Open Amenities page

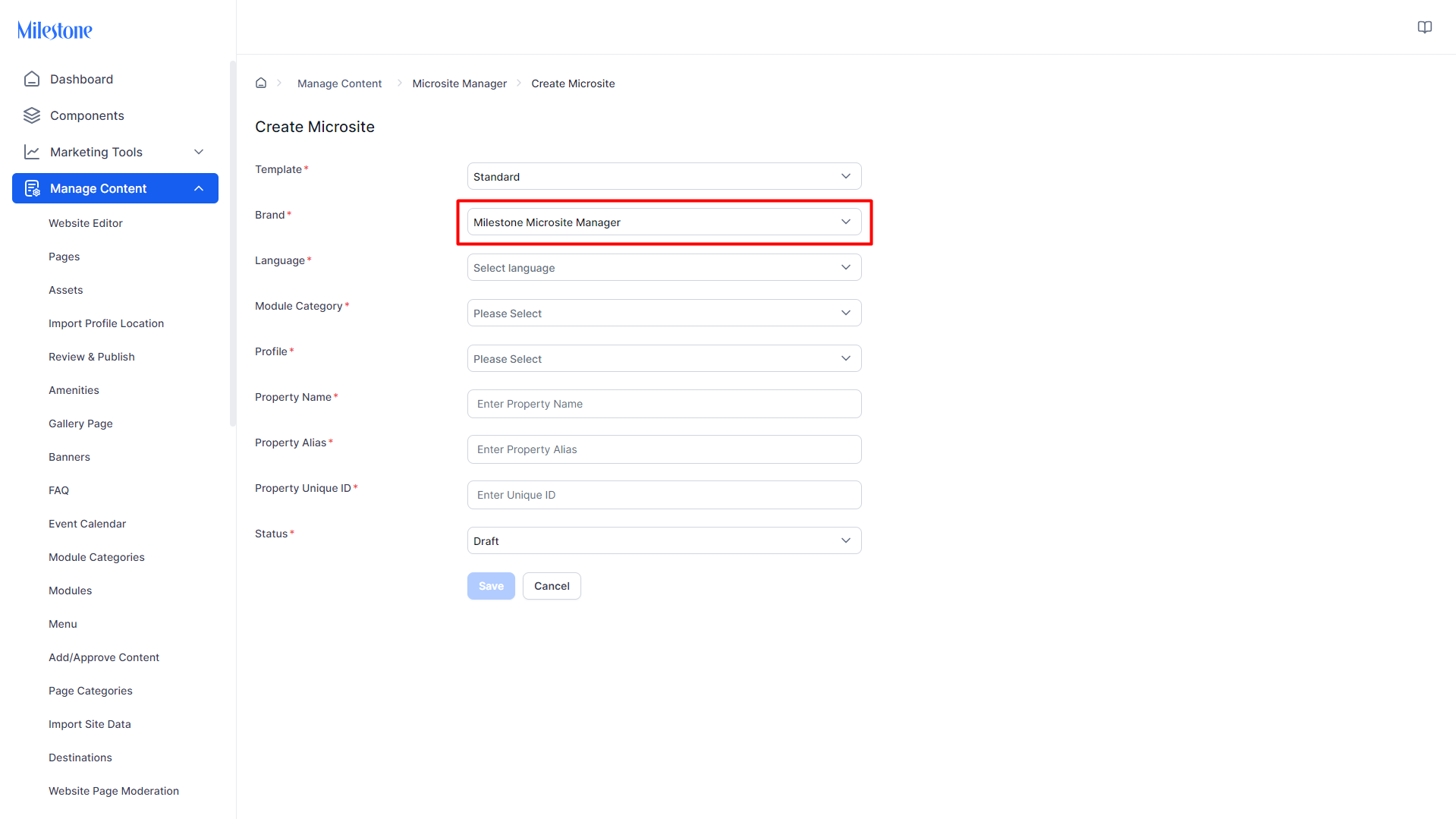pyautogui.click(x=74, y=390)
